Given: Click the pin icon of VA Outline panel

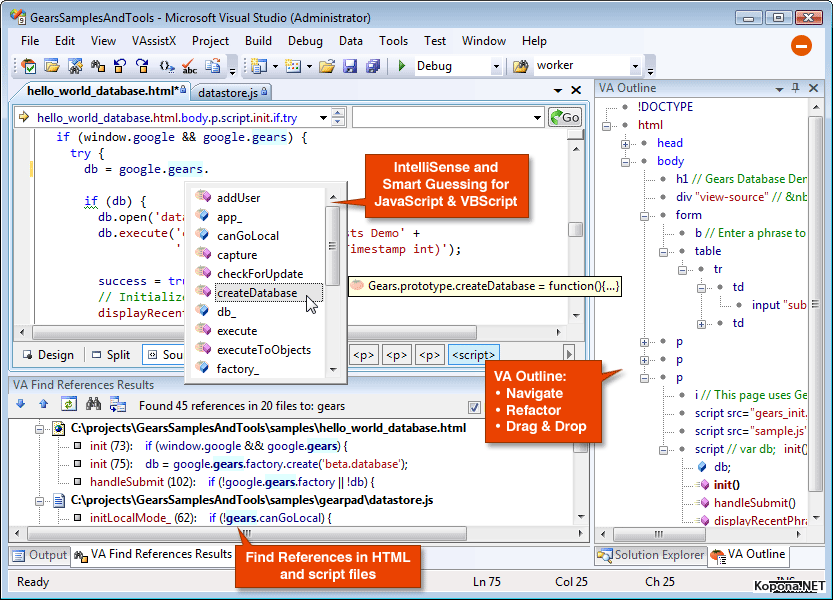Looking at the screenshot, I should click(x=795, y=88).
